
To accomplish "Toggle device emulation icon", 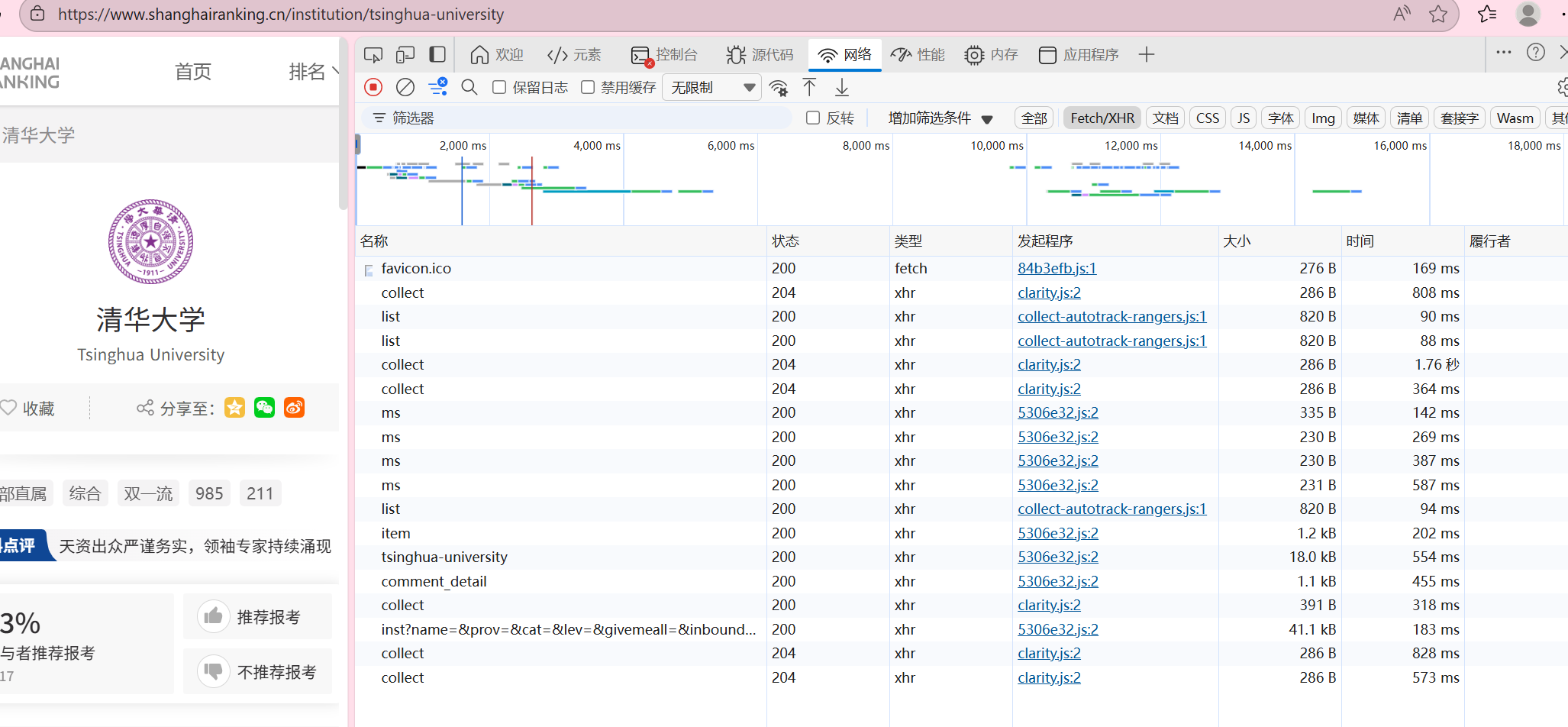I will tap(405, 55).
